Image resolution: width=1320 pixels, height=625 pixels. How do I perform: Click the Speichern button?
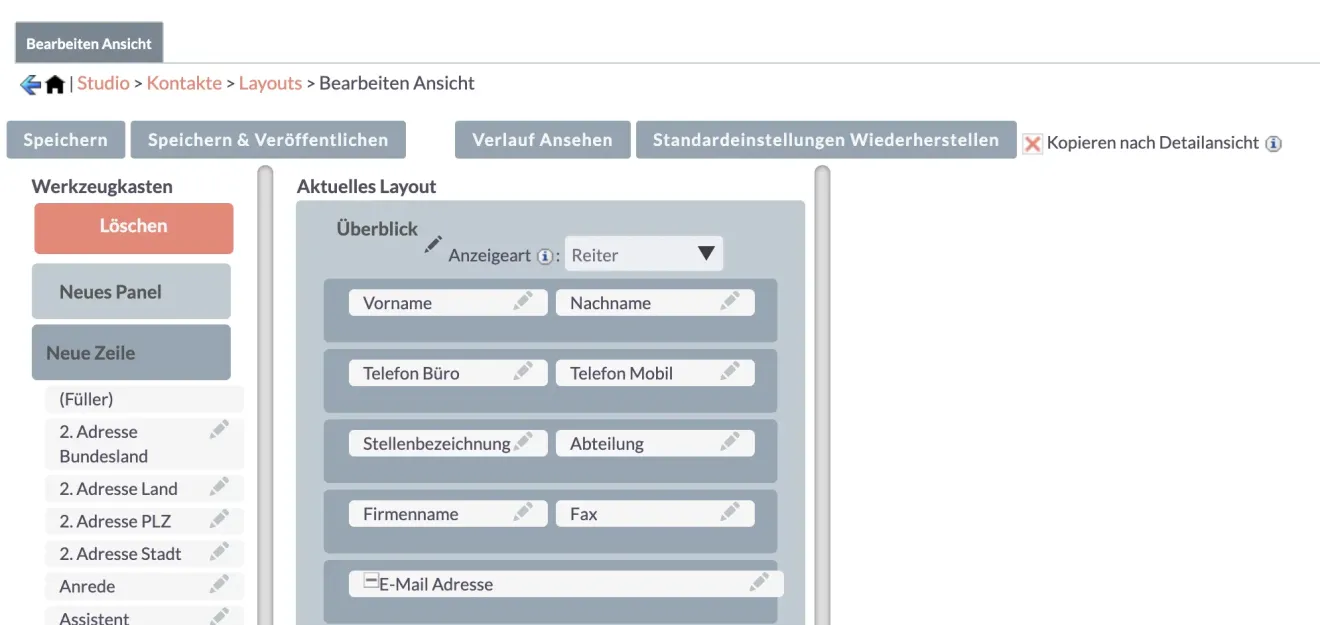[65, 139]
